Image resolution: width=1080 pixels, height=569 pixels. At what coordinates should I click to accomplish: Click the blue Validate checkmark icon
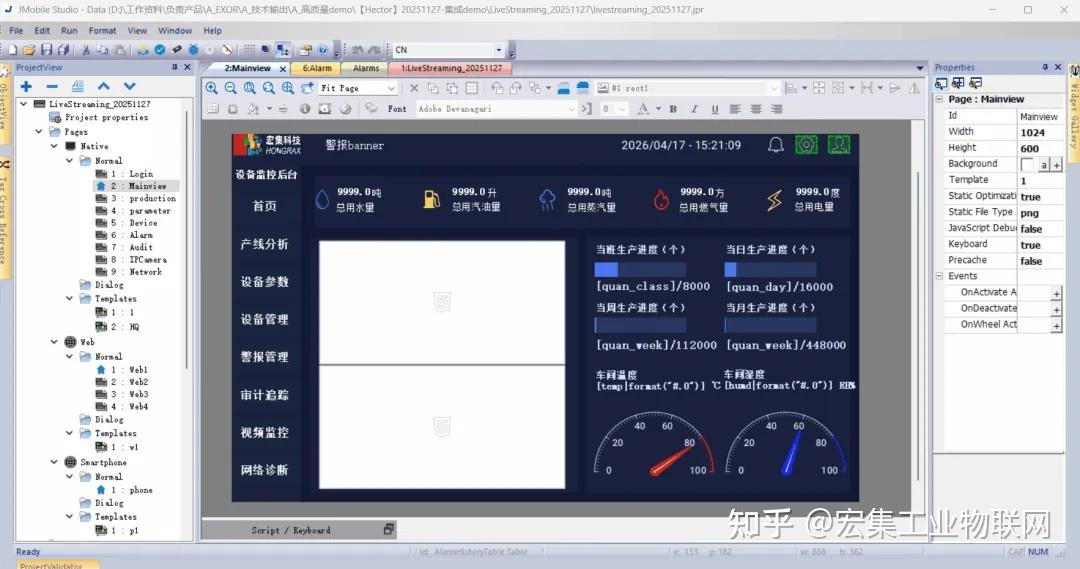click(160, 50)
